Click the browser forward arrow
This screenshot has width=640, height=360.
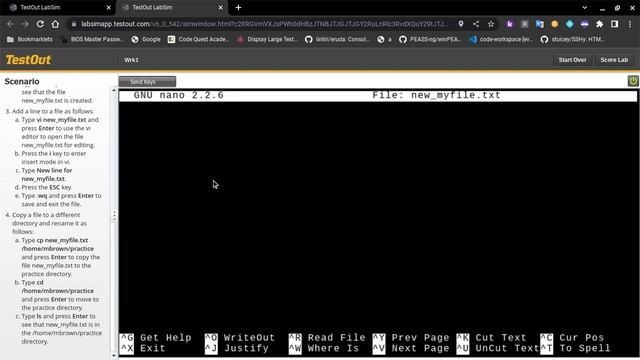coord(25,24)
